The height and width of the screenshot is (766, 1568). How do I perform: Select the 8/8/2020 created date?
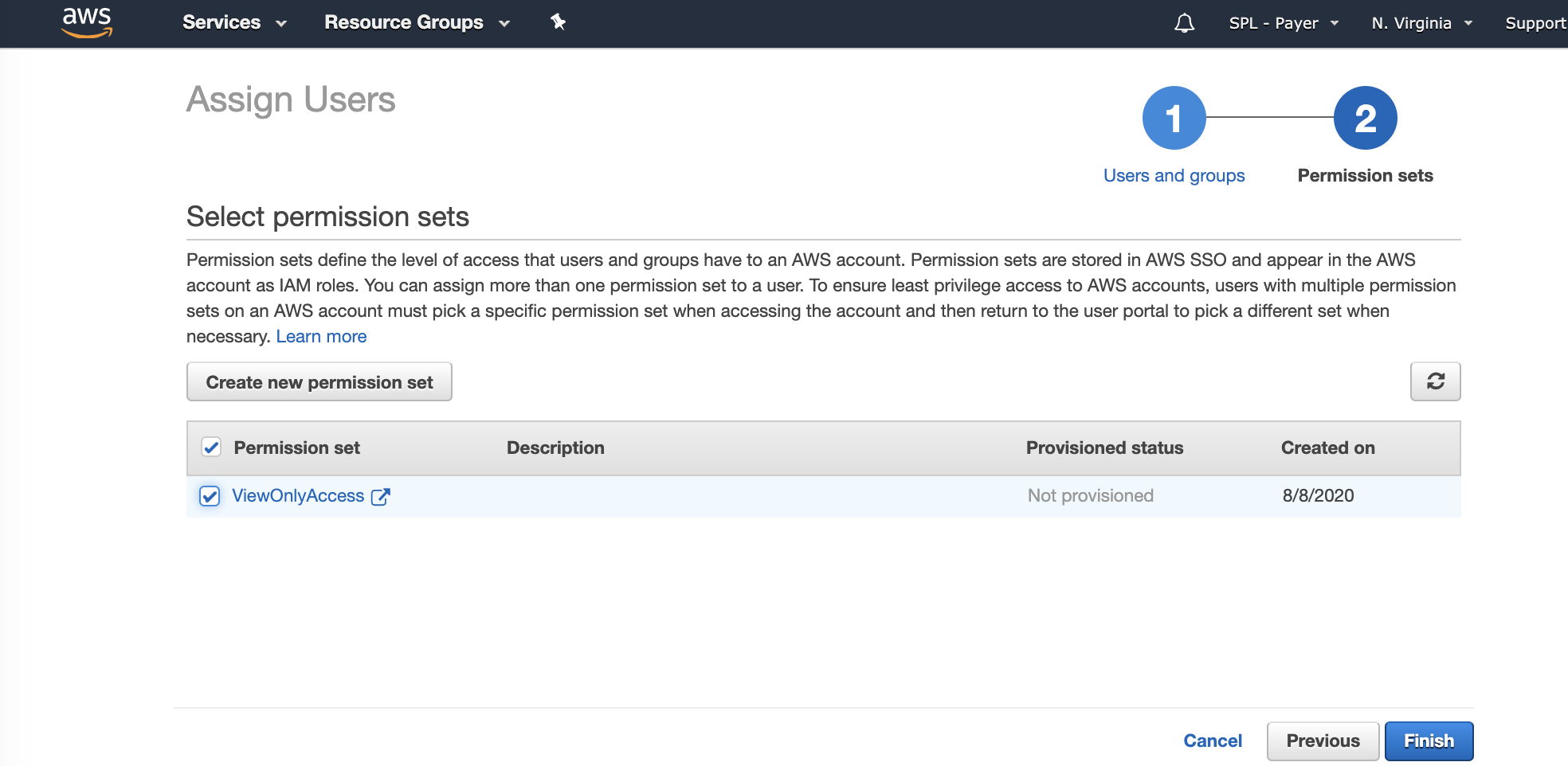point(1318,495)
